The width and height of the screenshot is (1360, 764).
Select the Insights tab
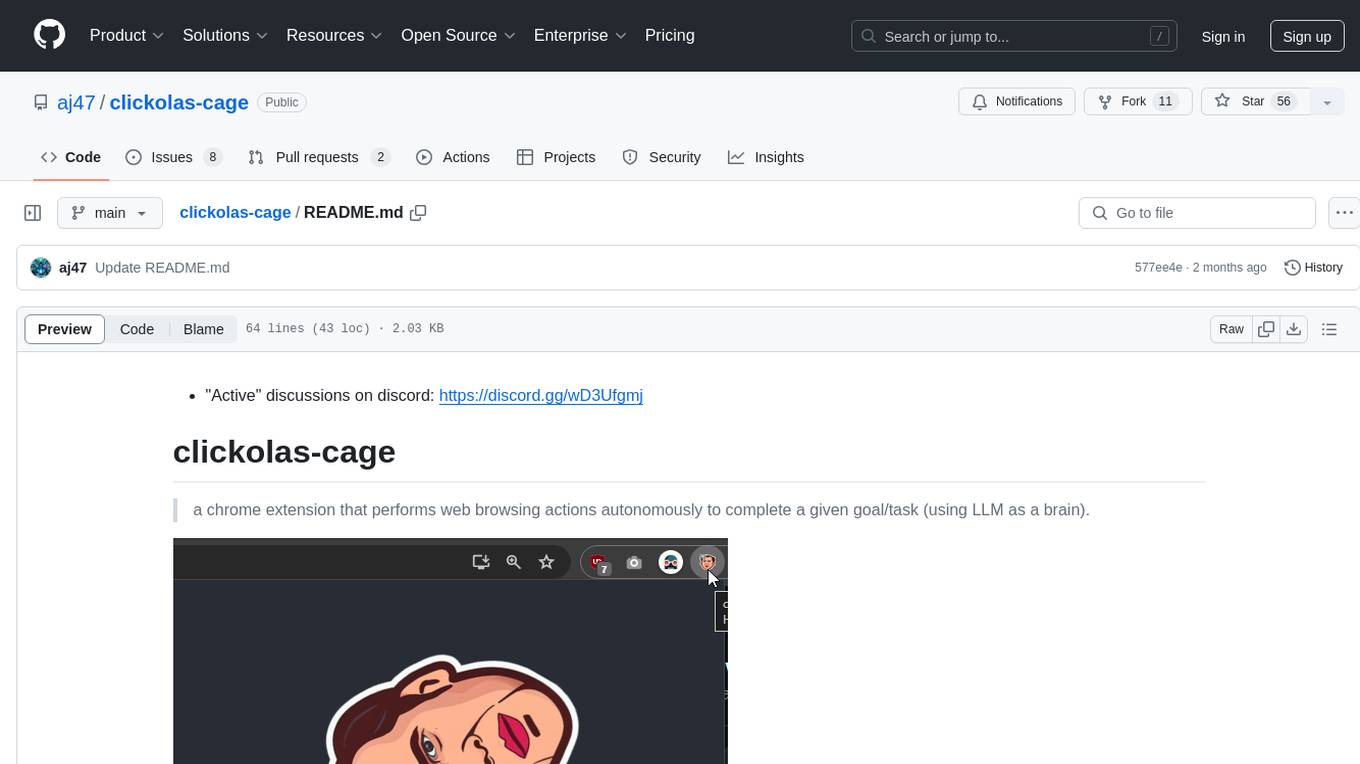coord(766,157)
